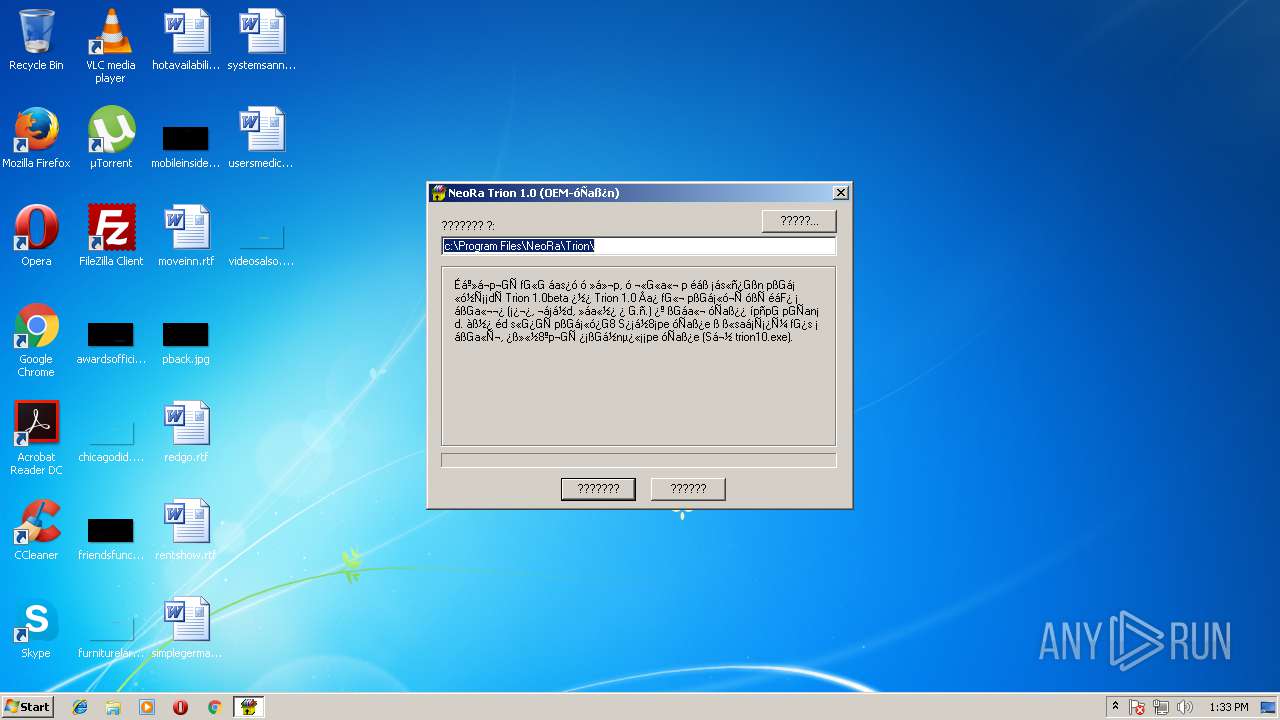
Task: Select the Google Chrome desktop shortcut
Action: tap(36, 340)
